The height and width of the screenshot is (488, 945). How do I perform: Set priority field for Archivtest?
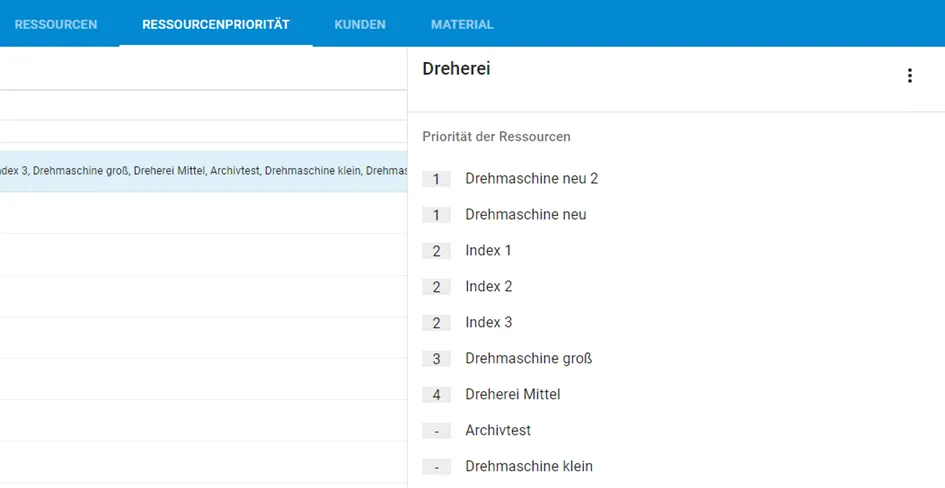[436, 431]
